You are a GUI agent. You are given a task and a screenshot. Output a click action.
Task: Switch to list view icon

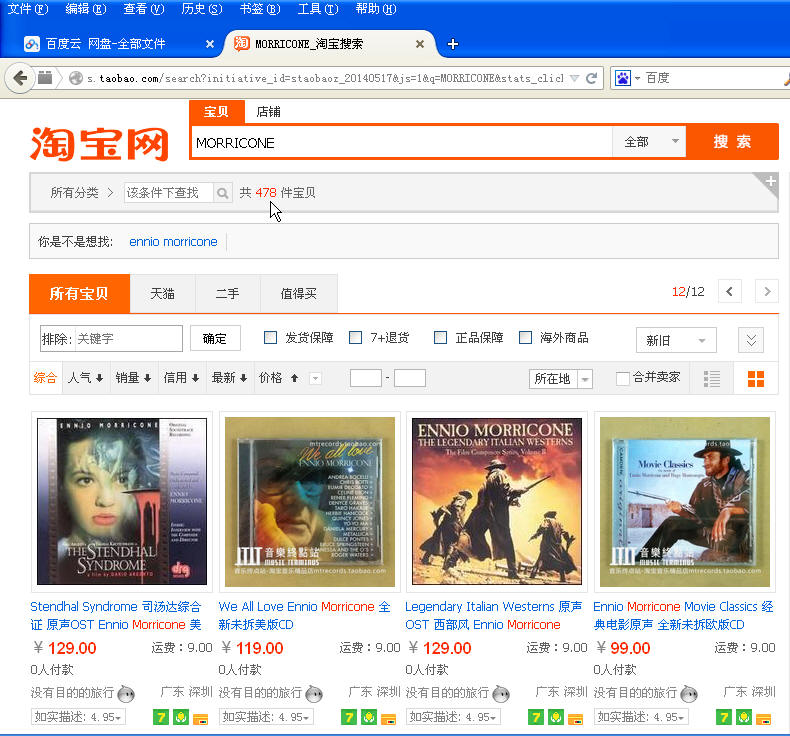(x=711, y=378)
